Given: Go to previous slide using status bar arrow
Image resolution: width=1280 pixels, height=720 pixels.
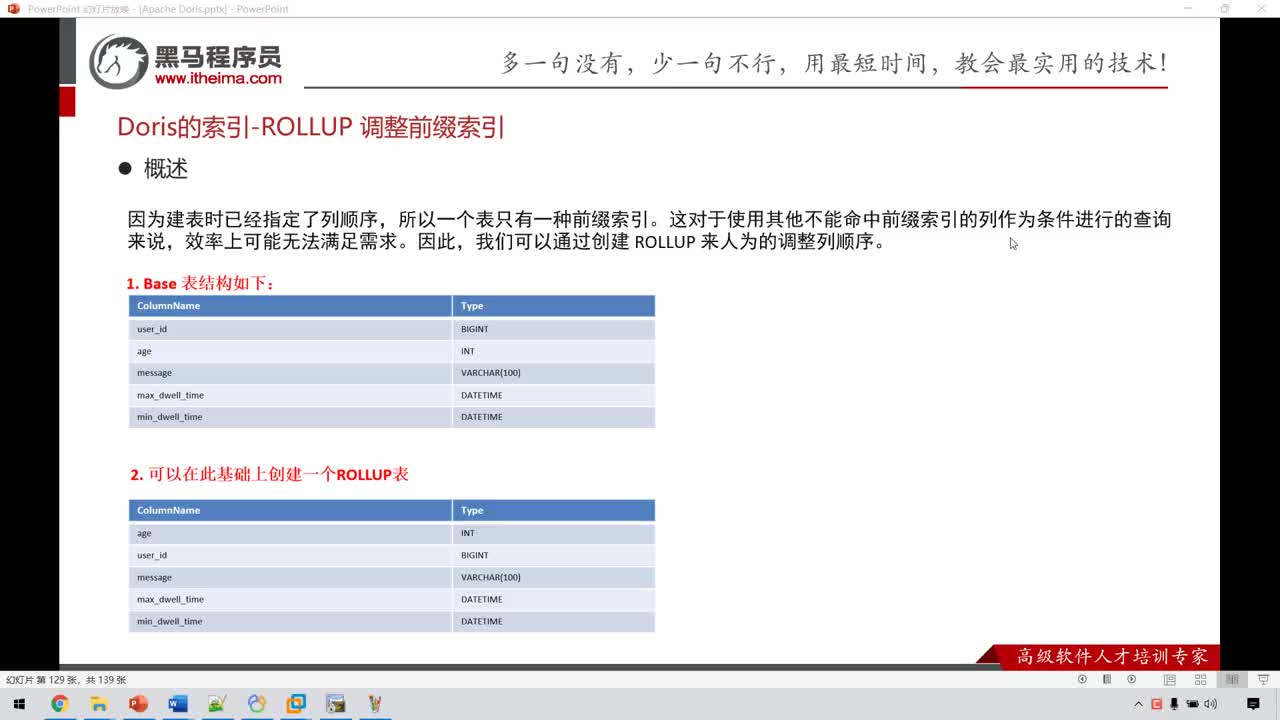Looking at the screenshot, I should pos(1082,679).
